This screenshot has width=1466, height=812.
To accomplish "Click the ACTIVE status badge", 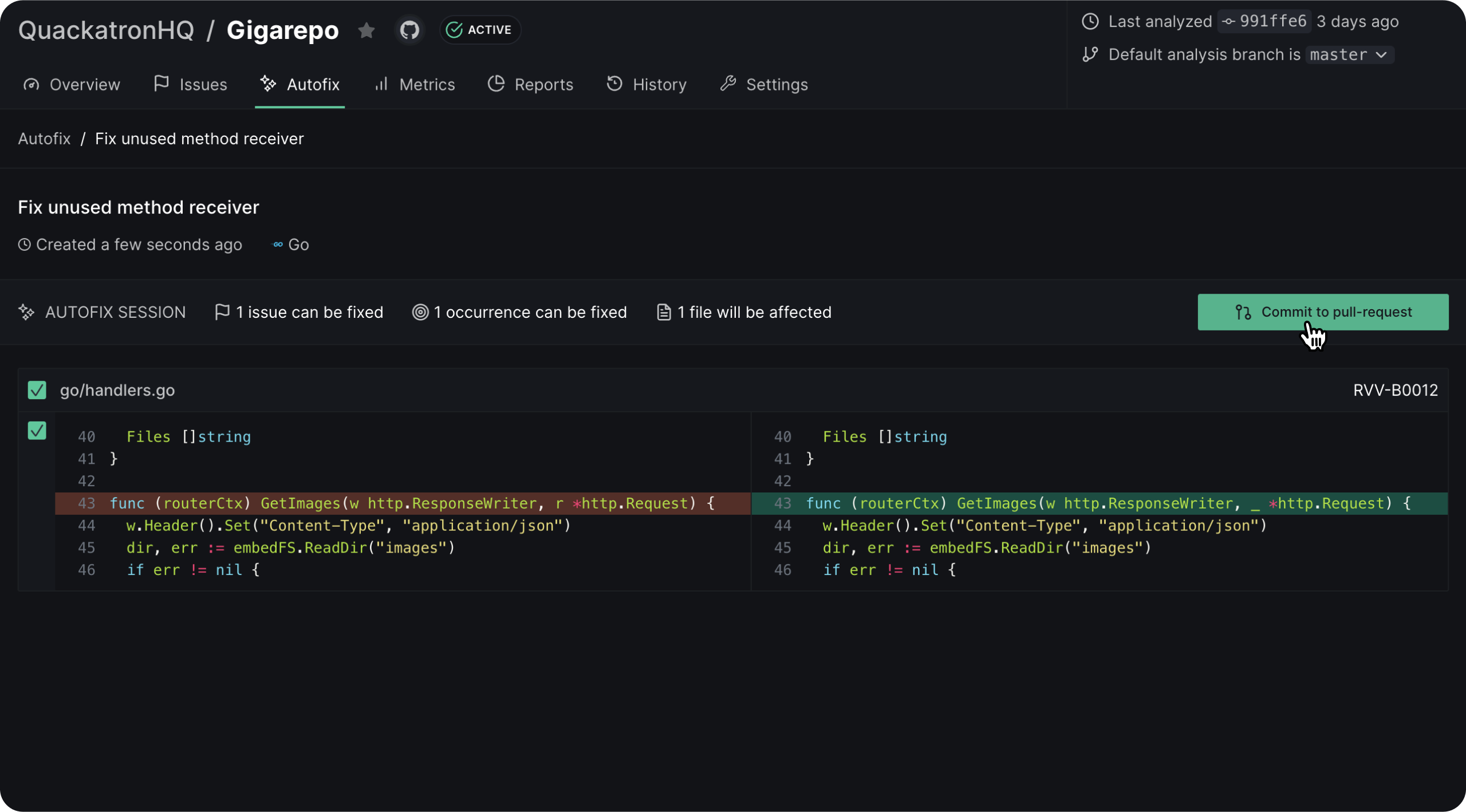I will 480,30.
